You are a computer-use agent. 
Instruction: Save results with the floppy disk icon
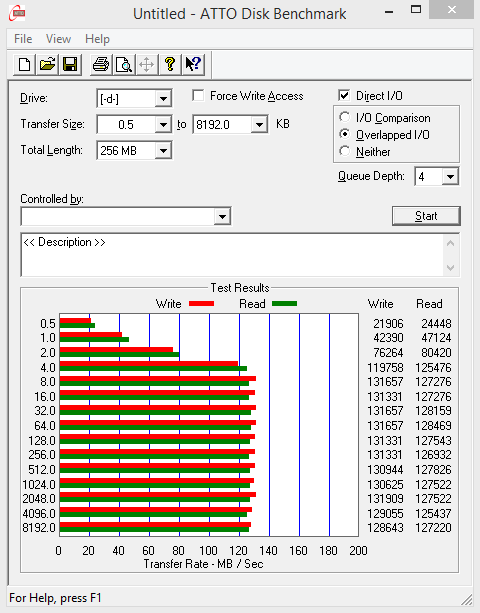coord(70,64)
